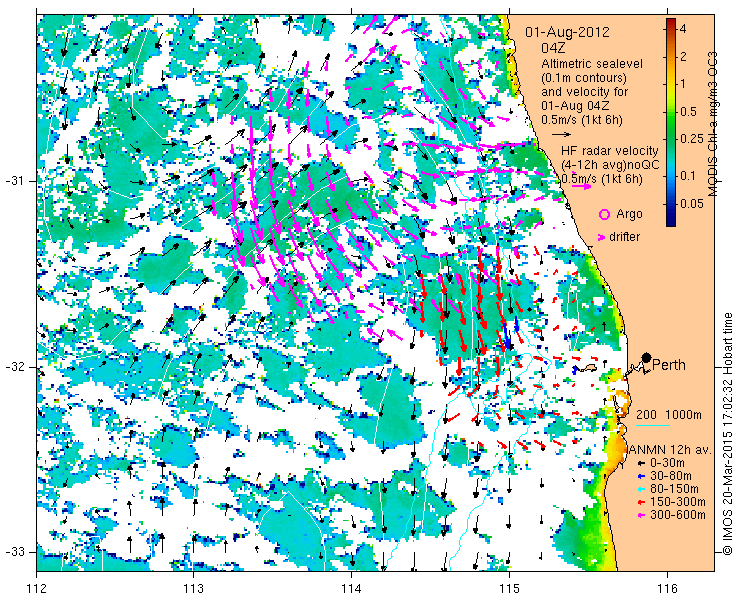740x600 pixels.
Task: Click the '(0.1m contours)' text
Action: (584, 77)
